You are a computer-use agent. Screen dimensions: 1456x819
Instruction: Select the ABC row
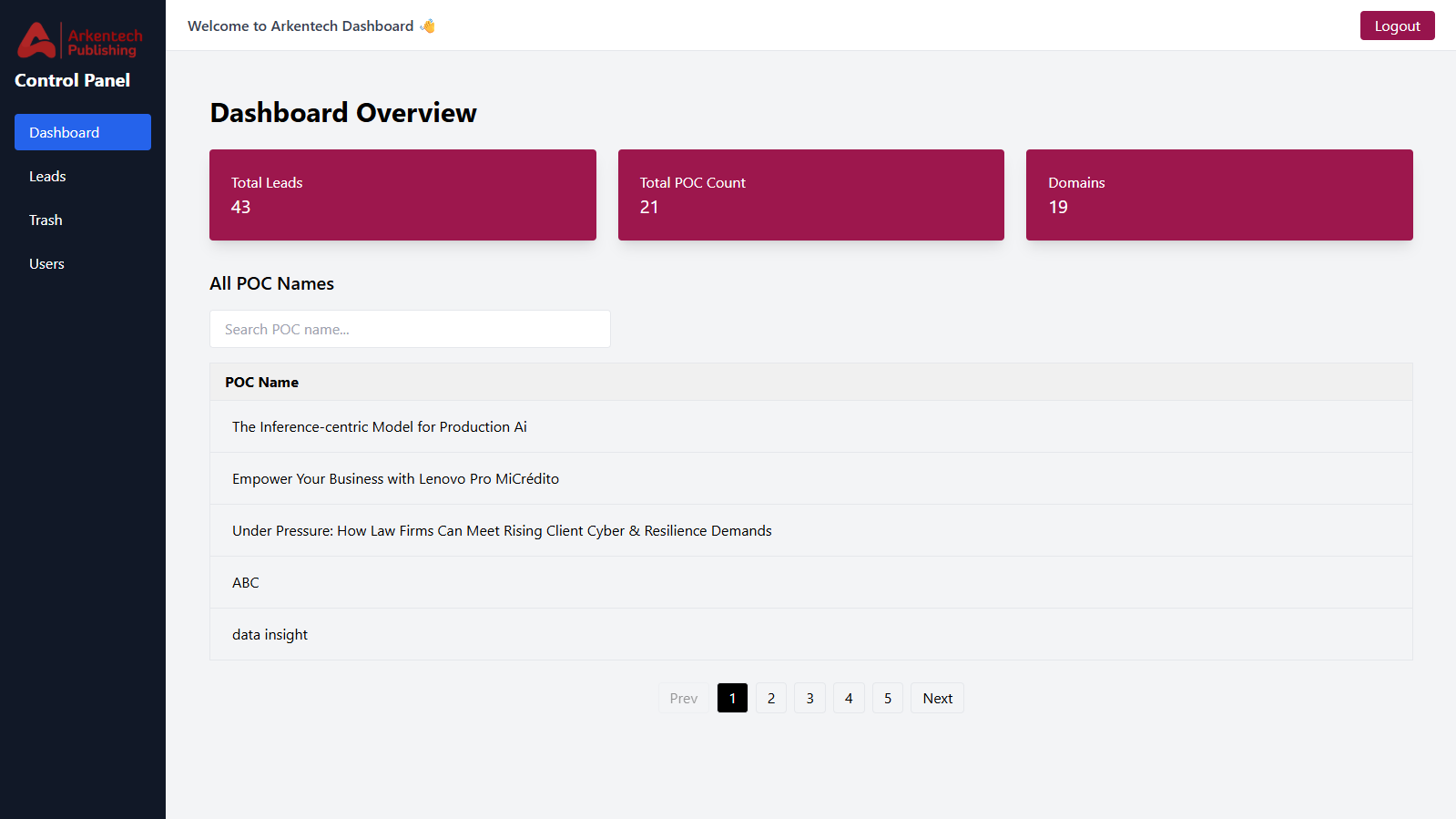pos(246,583)
